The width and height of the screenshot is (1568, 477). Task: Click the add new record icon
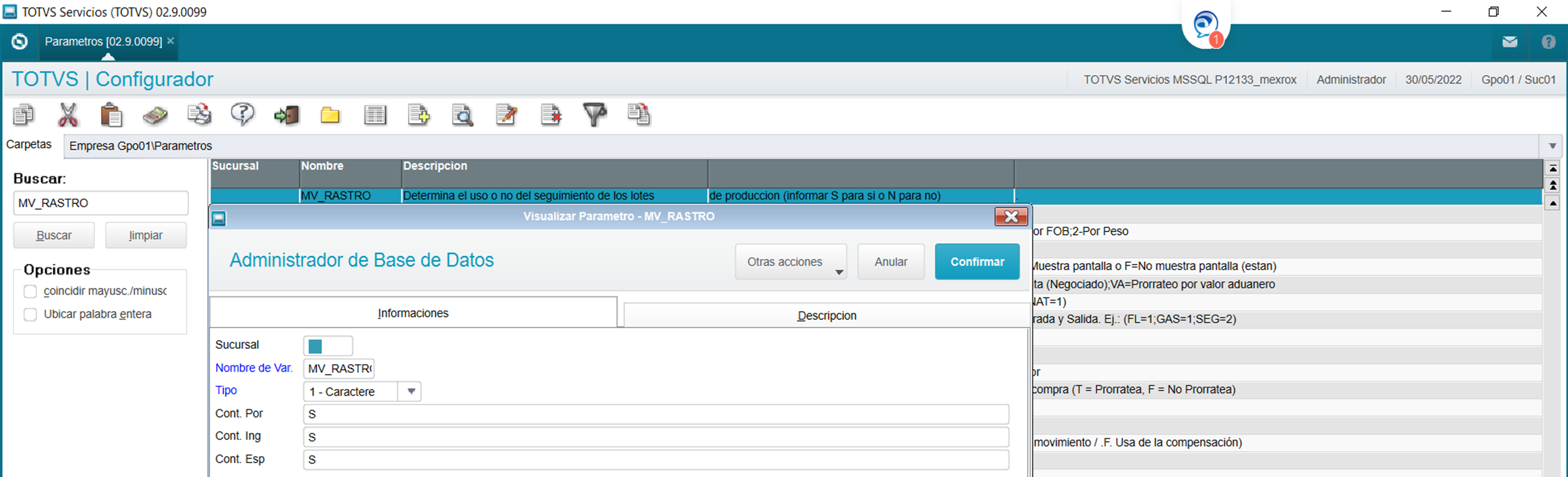click(x=419, y=115)
